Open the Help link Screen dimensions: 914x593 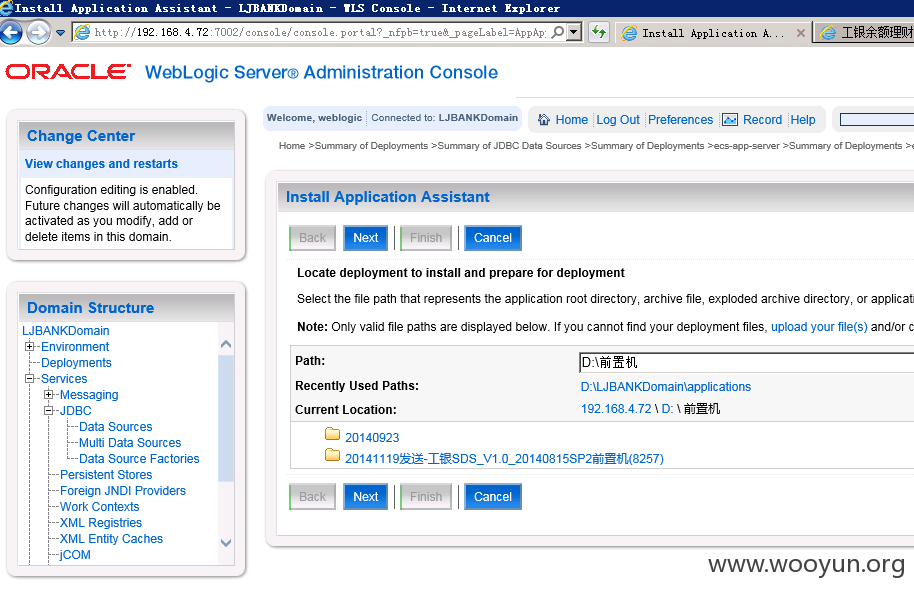point(803,120)
